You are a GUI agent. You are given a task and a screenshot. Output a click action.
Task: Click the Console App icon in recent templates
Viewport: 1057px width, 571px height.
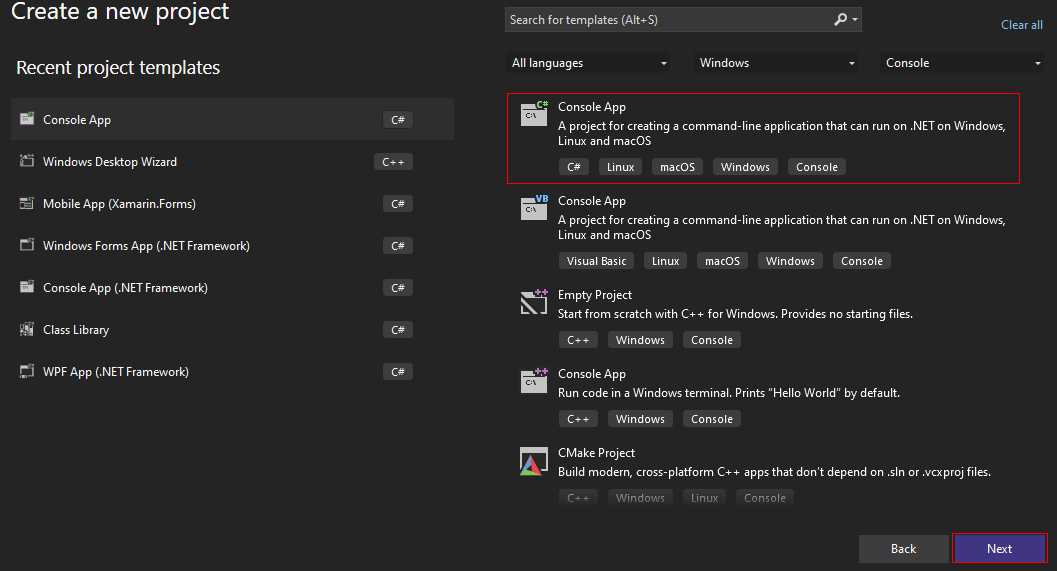(x=27, y=119)
